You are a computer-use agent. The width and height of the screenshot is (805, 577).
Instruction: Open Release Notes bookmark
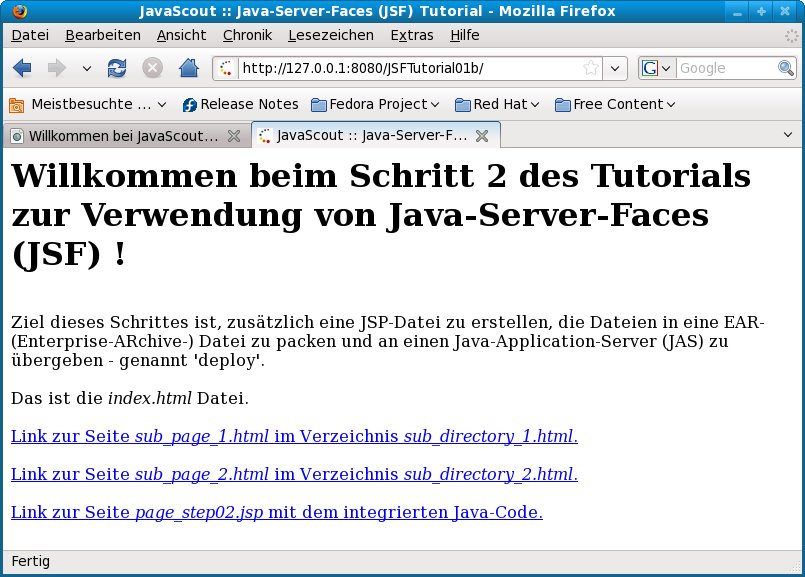click(x=240, y=104)
